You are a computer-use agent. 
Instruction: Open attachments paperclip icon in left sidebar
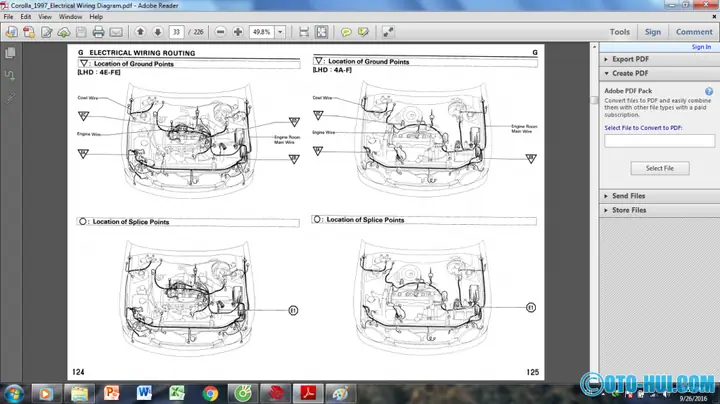click(x=10, y=98)
